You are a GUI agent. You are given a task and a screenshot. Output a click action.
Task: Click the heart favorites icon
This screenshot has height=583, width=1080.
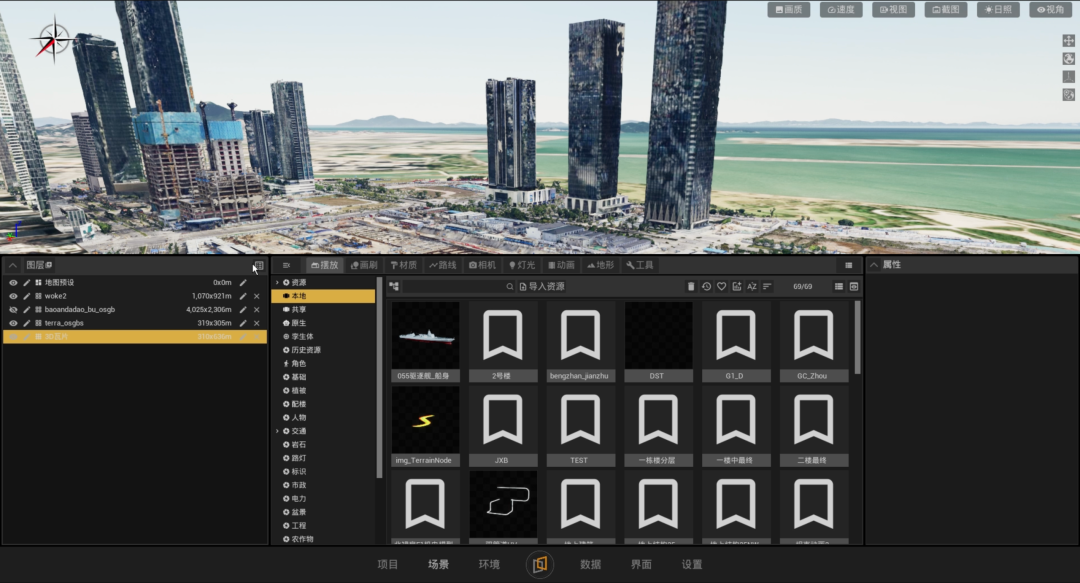click(x=721, y=287)
